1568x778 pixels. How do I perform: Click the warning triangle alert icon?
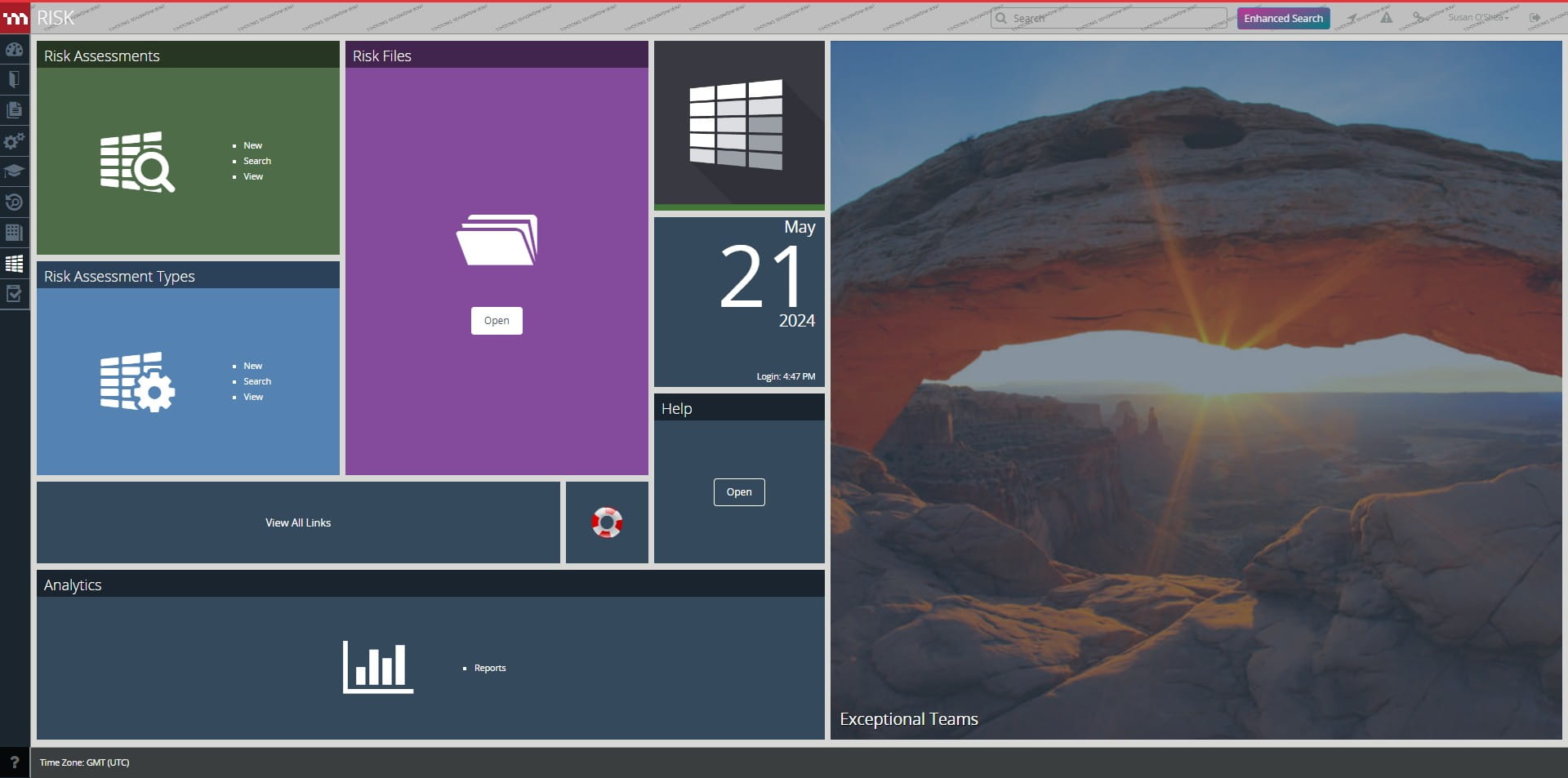(x=1386, y=18)
